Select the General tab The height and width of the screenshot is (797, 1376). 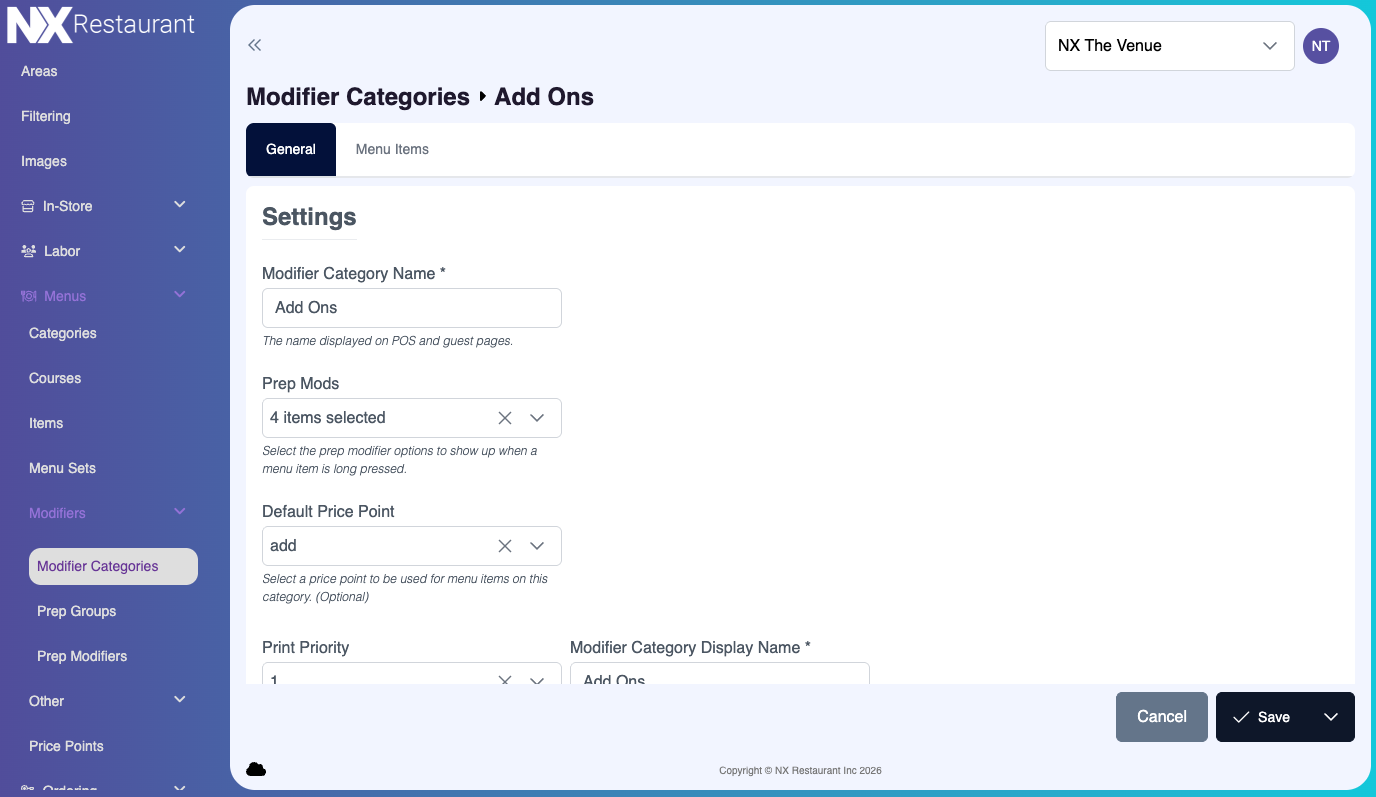click(x=291, y=149)
